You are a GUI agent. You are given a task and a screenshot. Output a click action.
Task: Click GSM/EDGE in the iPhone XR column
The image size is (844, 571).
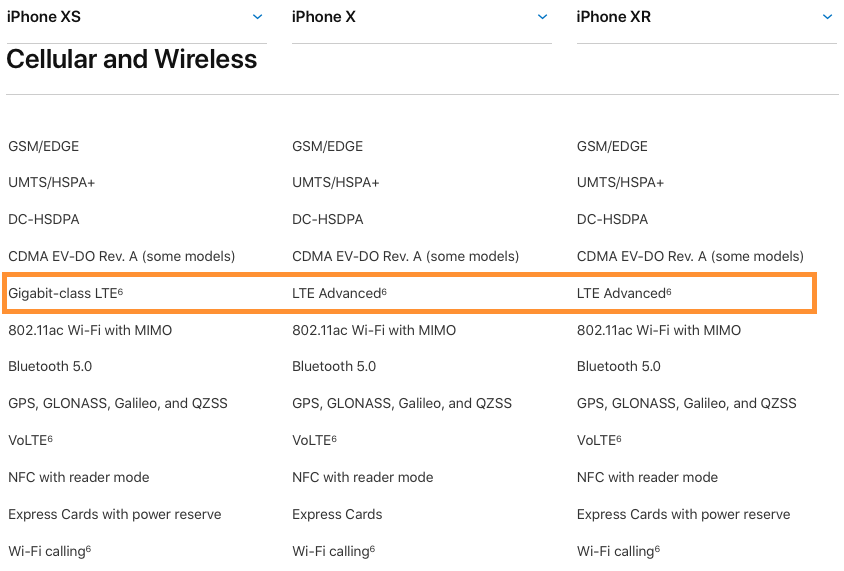[x=611, y=146]
